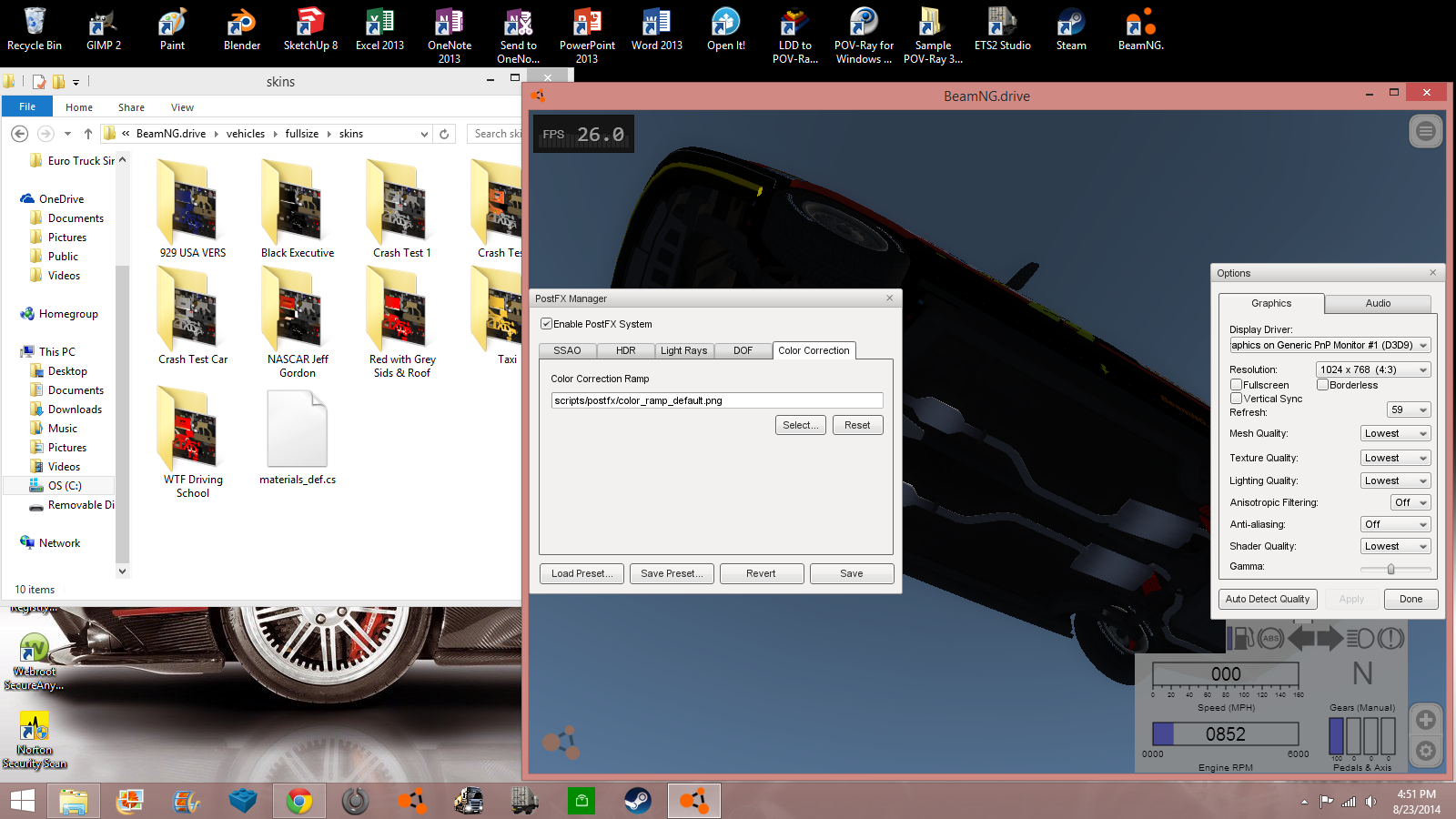This screenshot has height=819, width=1456.
Task: Select OS (C:) in navigation pane
Action: 65,486
